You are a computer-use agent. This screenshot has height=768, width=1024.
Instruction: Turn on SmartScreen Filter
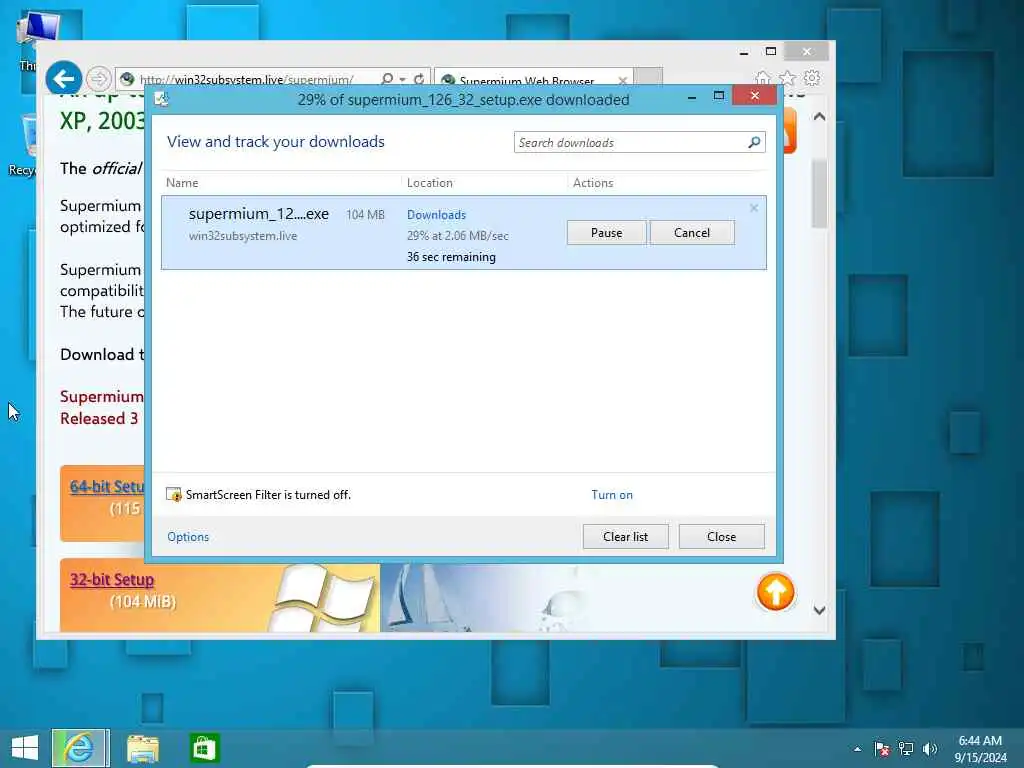(x=612, y=494)
